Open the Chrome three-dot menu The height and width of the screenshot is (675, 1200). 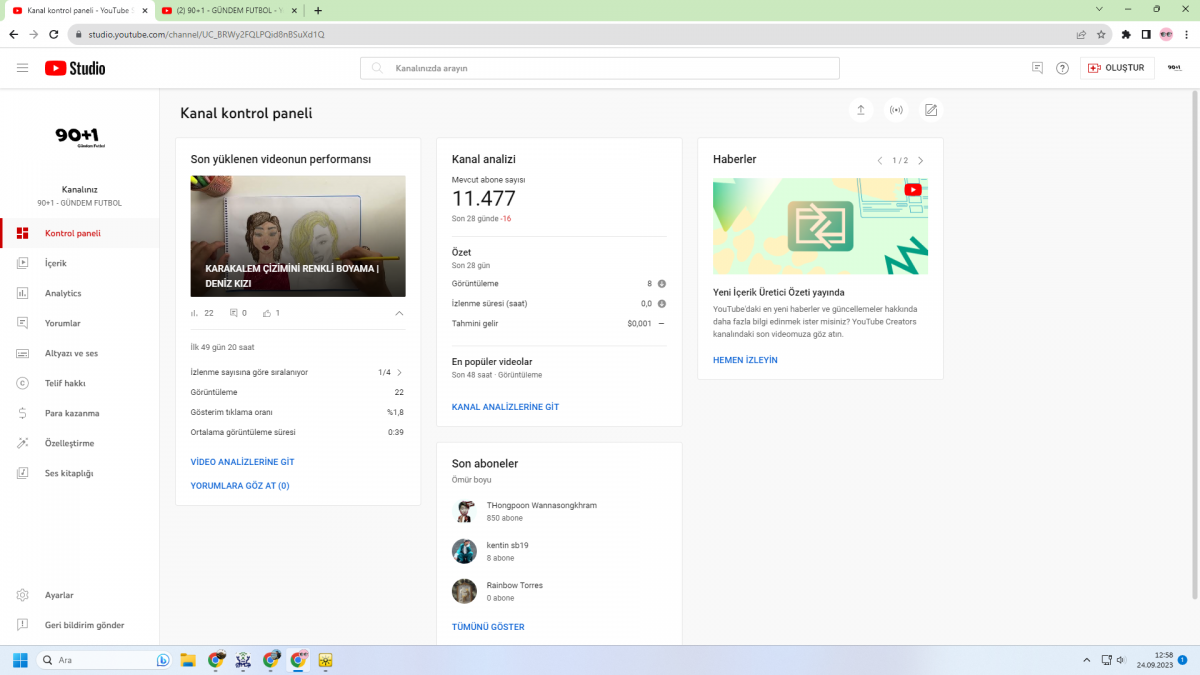pyautogui.click(x=1186, y=33)
